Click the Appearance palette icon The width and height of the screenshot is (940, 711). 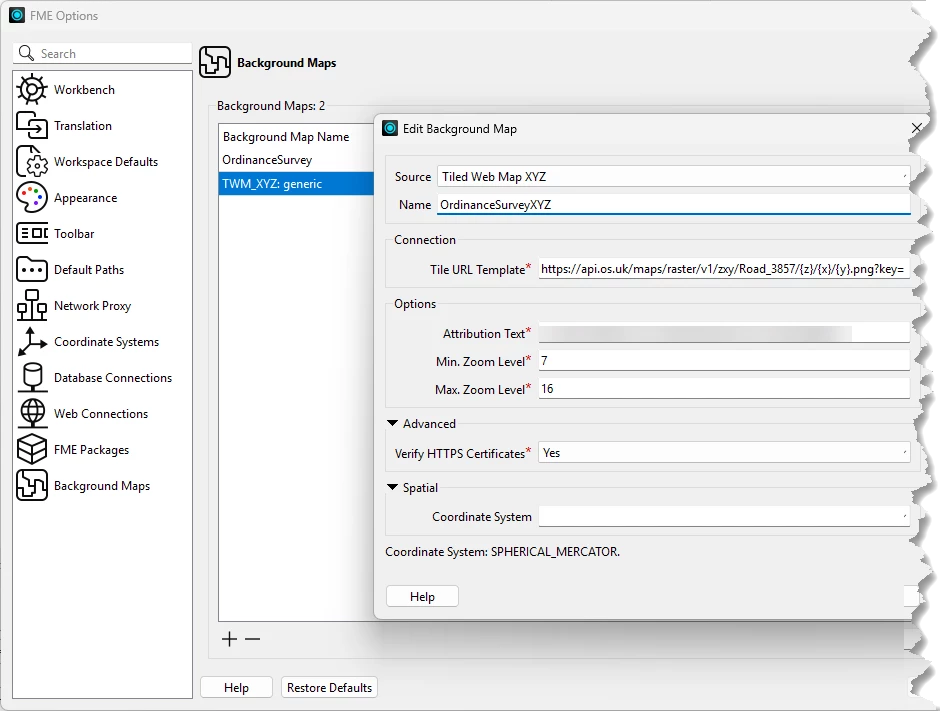coord(32,198)
